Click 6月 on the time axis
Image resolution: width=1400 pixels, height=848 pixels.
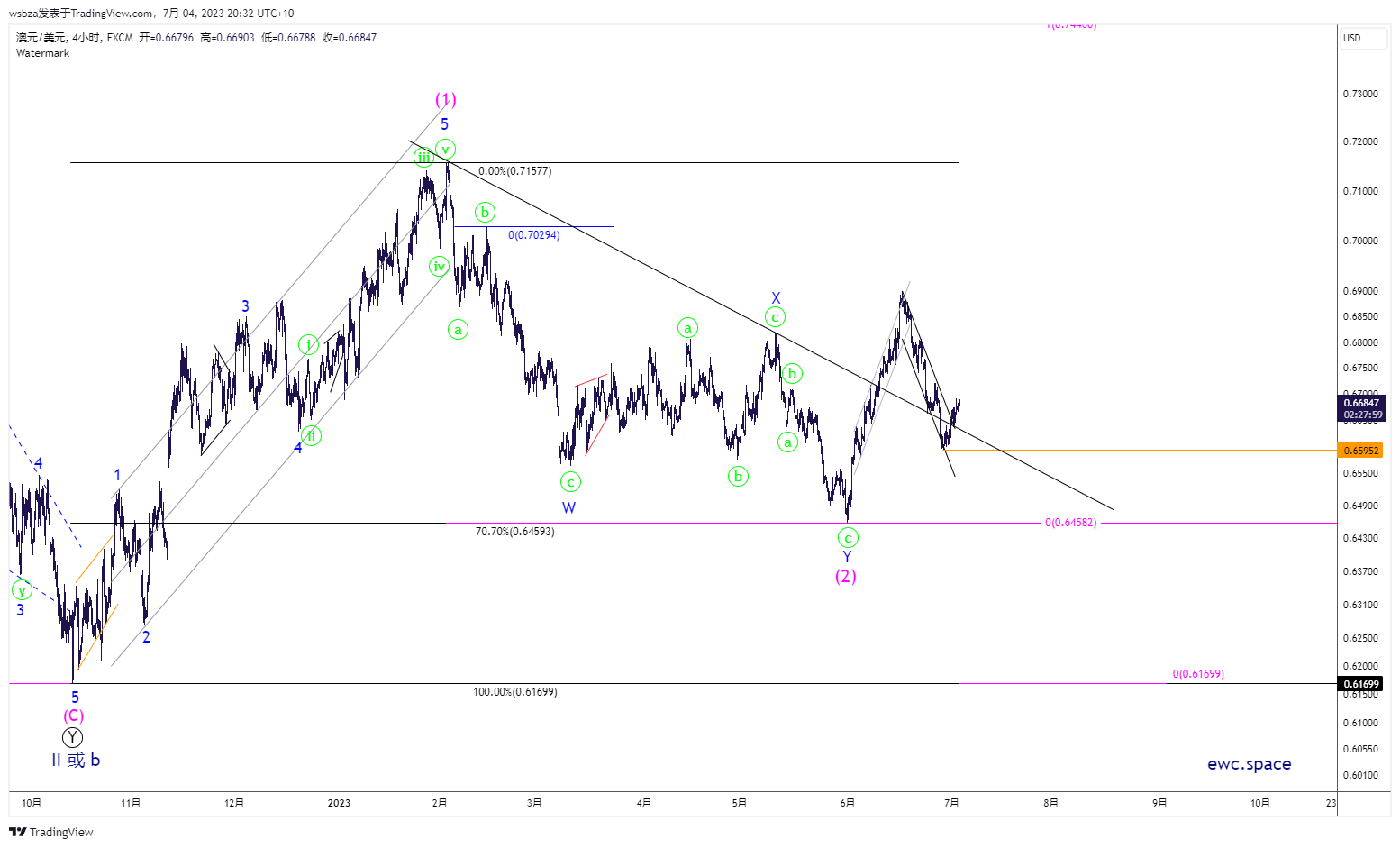coord(847,803)
